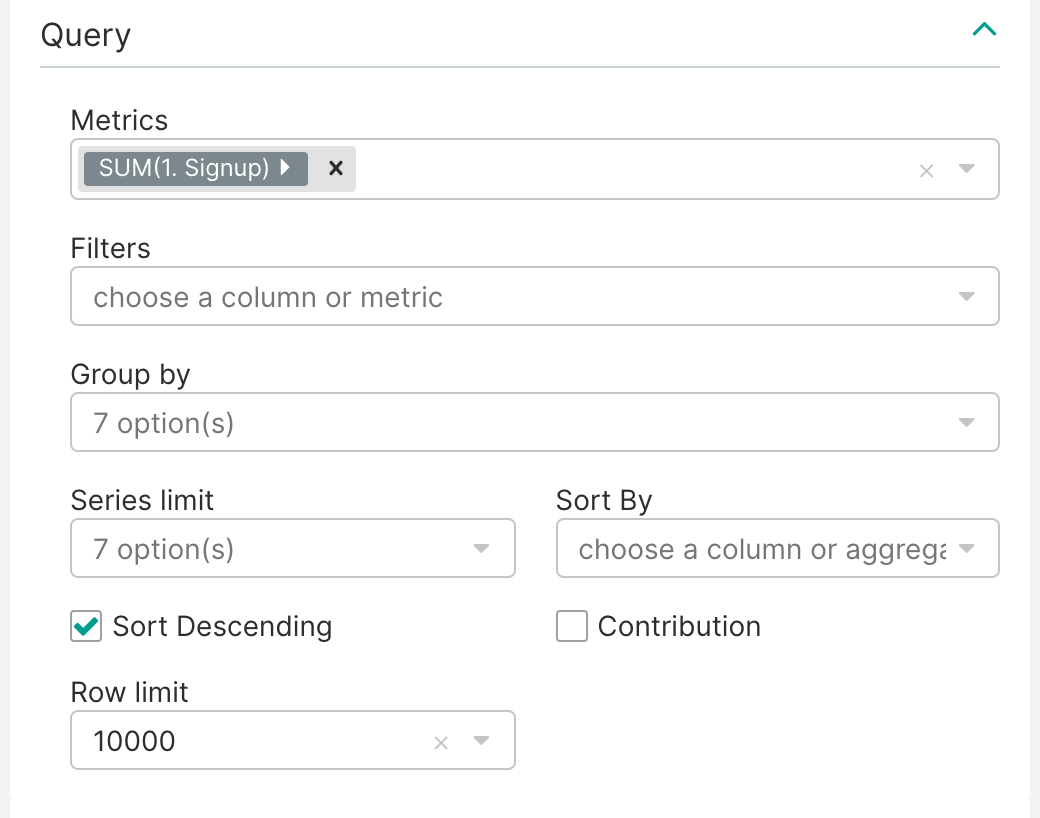Open the Sort By dropdown caret
The height and width of the screenshot is (818, 1040).
click(966, 548)
